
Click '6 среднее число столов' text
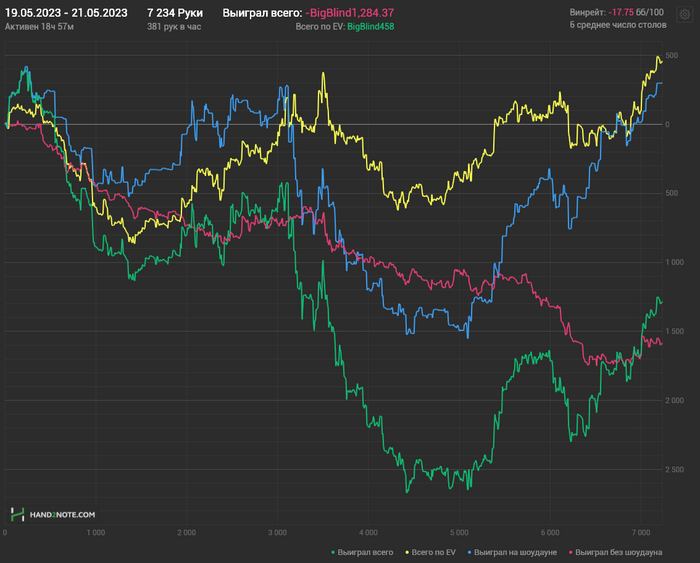tap(618, 25)
